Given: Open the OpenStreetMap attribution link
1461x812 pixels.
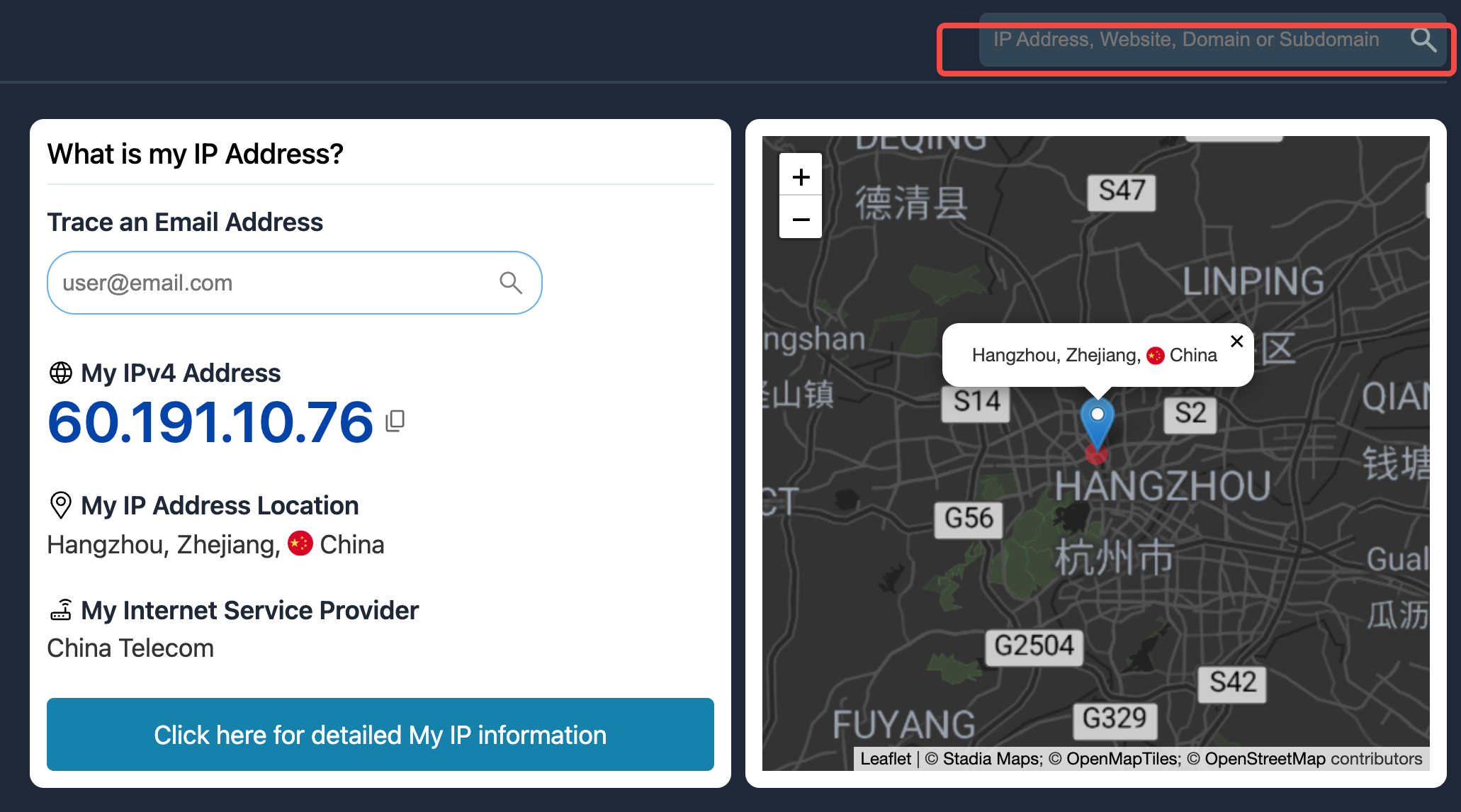Looking at the screenshot, I should tap(1265, 759).
